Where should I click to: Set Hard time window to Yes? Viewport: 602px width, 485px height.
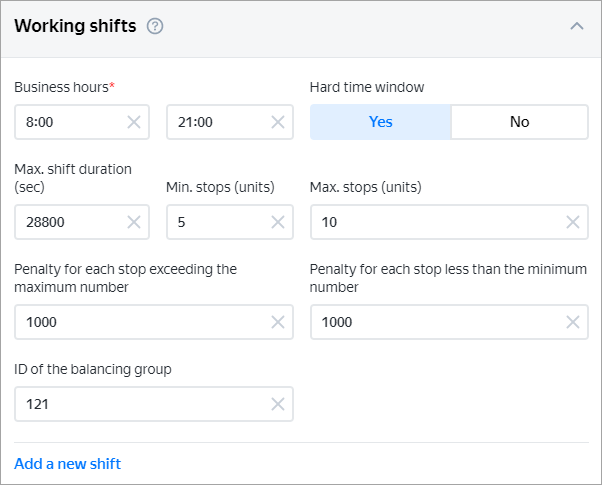(x=380, y=122)
